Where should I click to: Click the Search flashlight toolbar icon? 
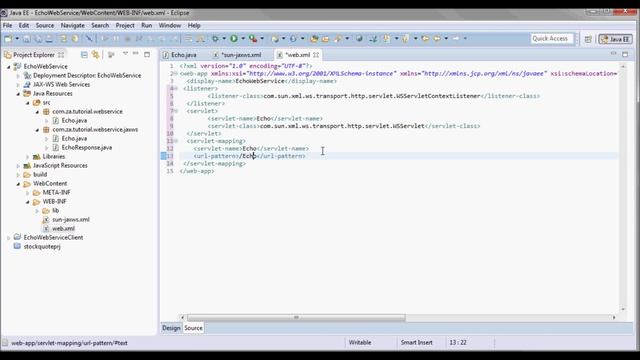point(338,39)
